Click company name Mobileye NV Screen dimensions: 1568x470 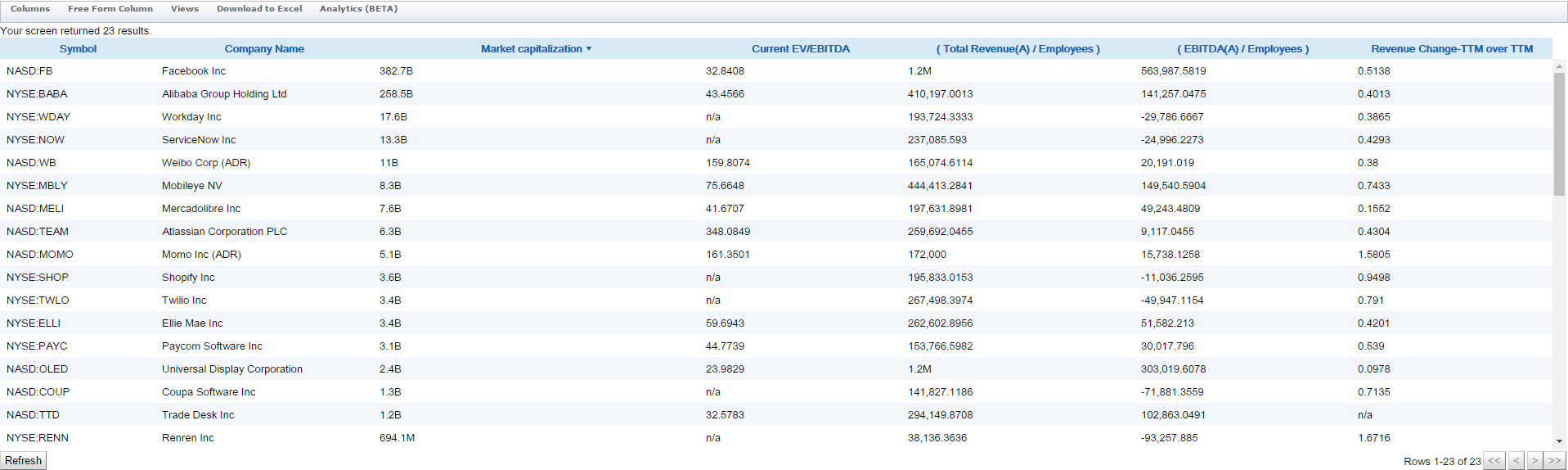pyautogui.click(x=191, y=186)
